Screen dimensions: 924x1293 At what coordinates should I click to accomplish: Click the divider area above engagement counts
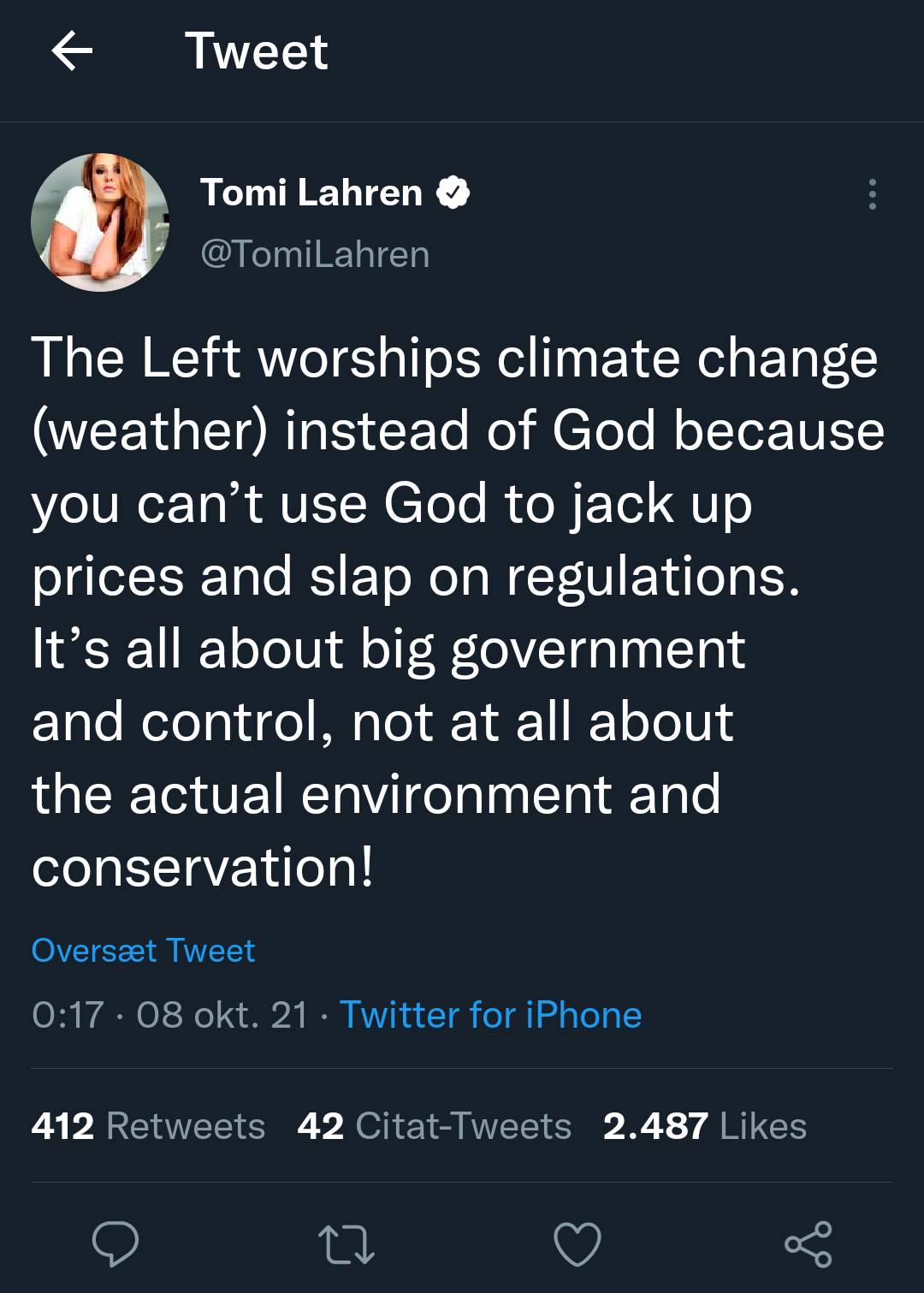[x=462, y=1069]
